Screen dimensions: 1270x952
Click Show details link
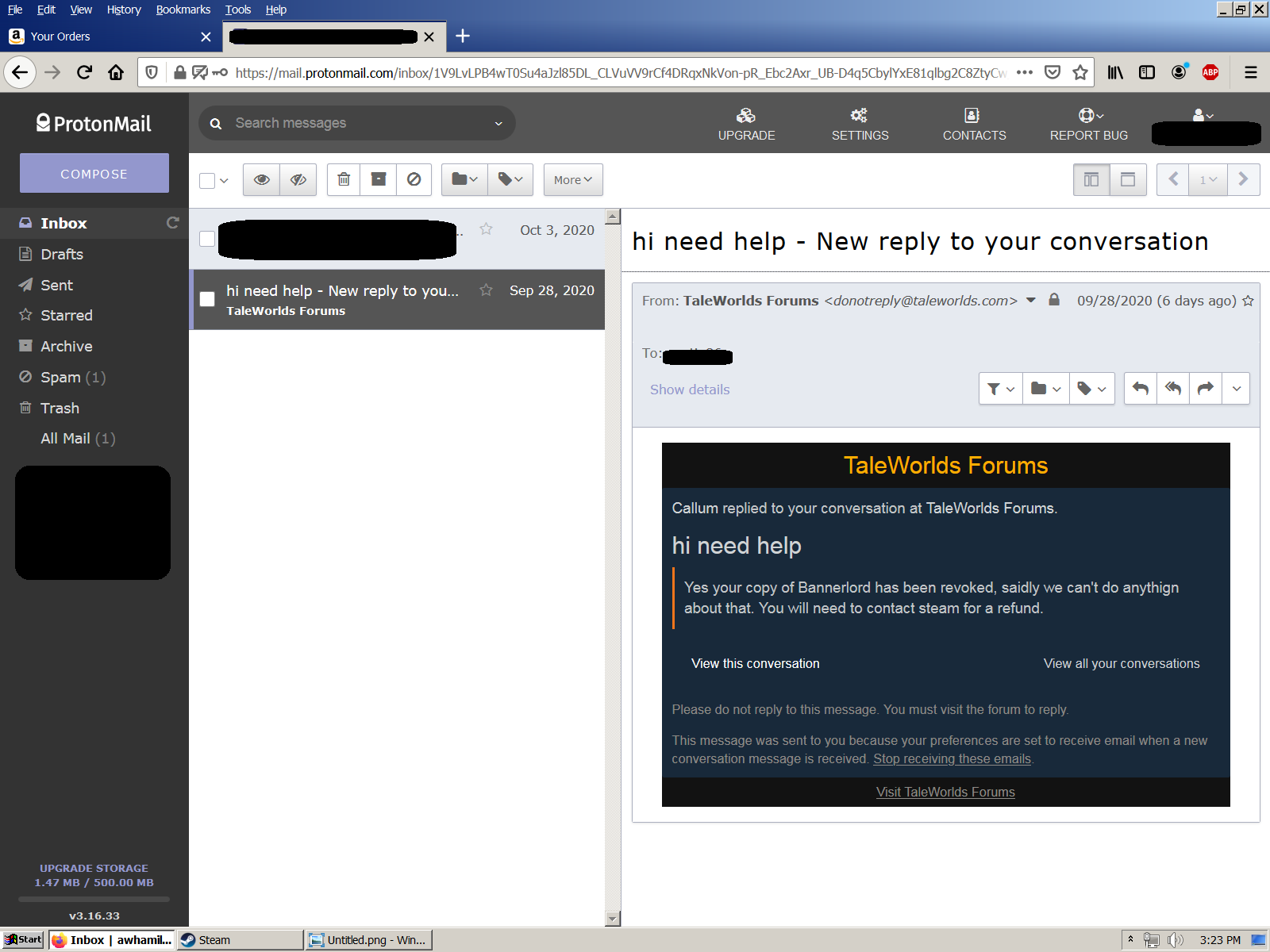[x=690, y=390]
